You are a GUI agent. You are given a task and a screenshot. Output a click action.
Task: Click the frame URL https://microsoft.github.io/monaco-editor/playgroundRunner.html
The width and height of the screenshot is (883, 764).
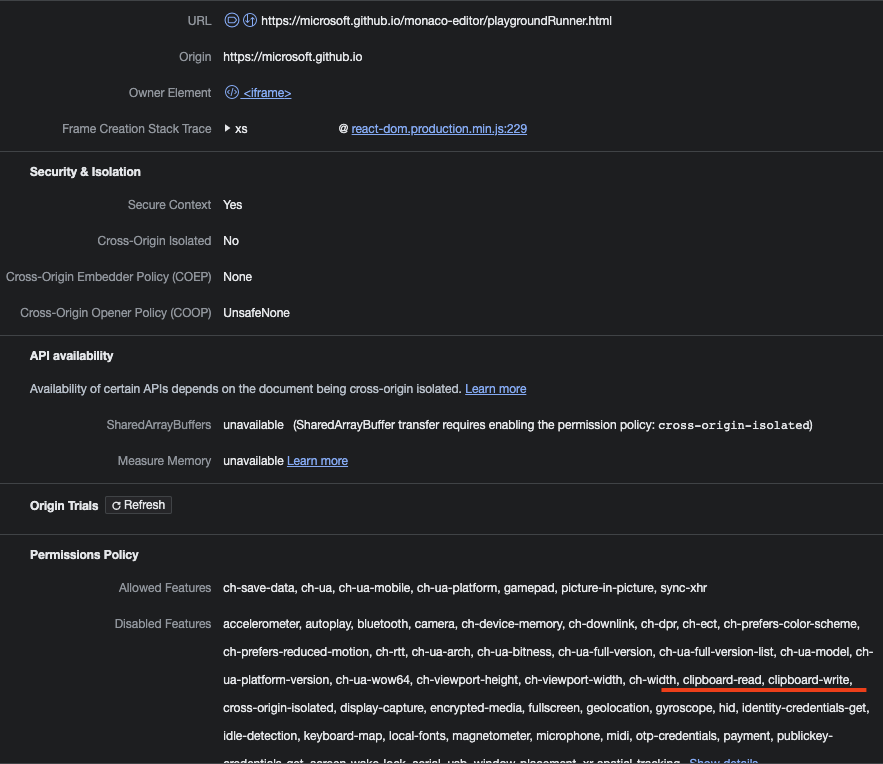pyautogui.click(x=438, y=20)
